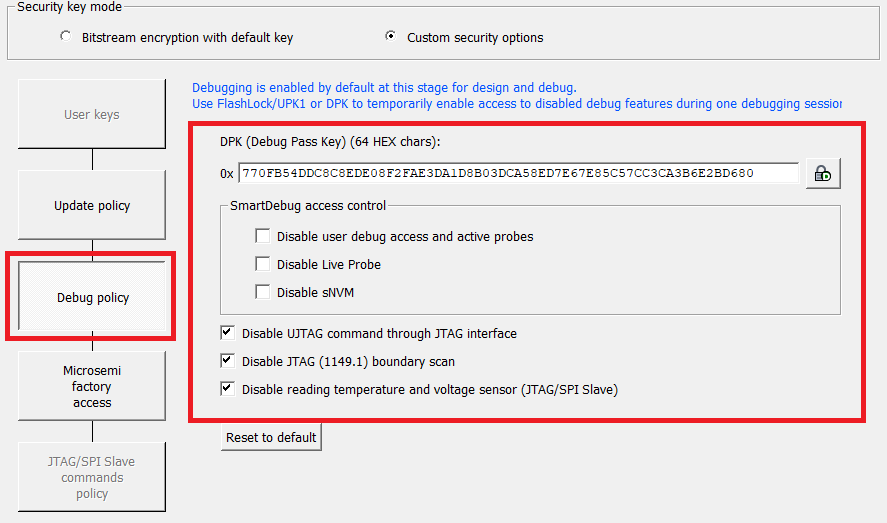
Task: Switch to the Update policy step
Action: pyautogui.click(x=92, y=206)
